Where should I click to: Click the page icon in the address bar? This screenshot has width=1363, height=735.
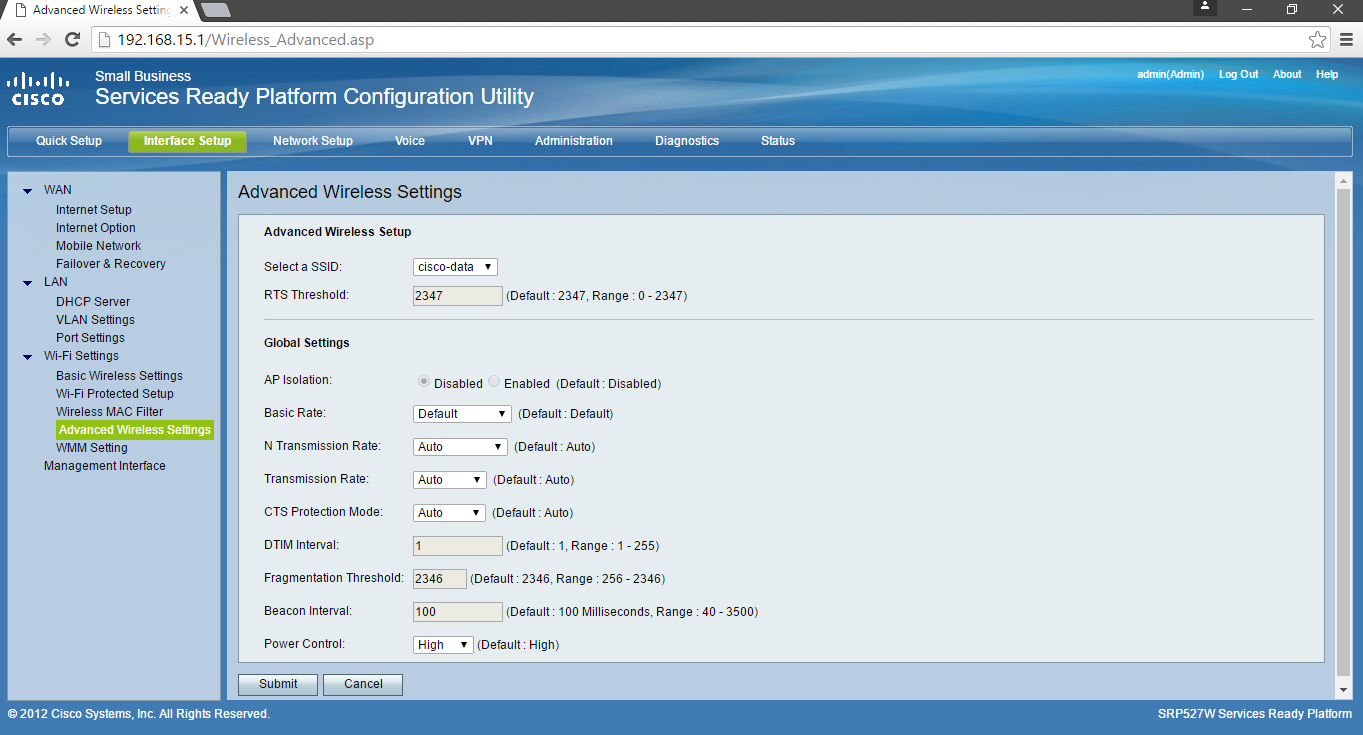(104, 40)
